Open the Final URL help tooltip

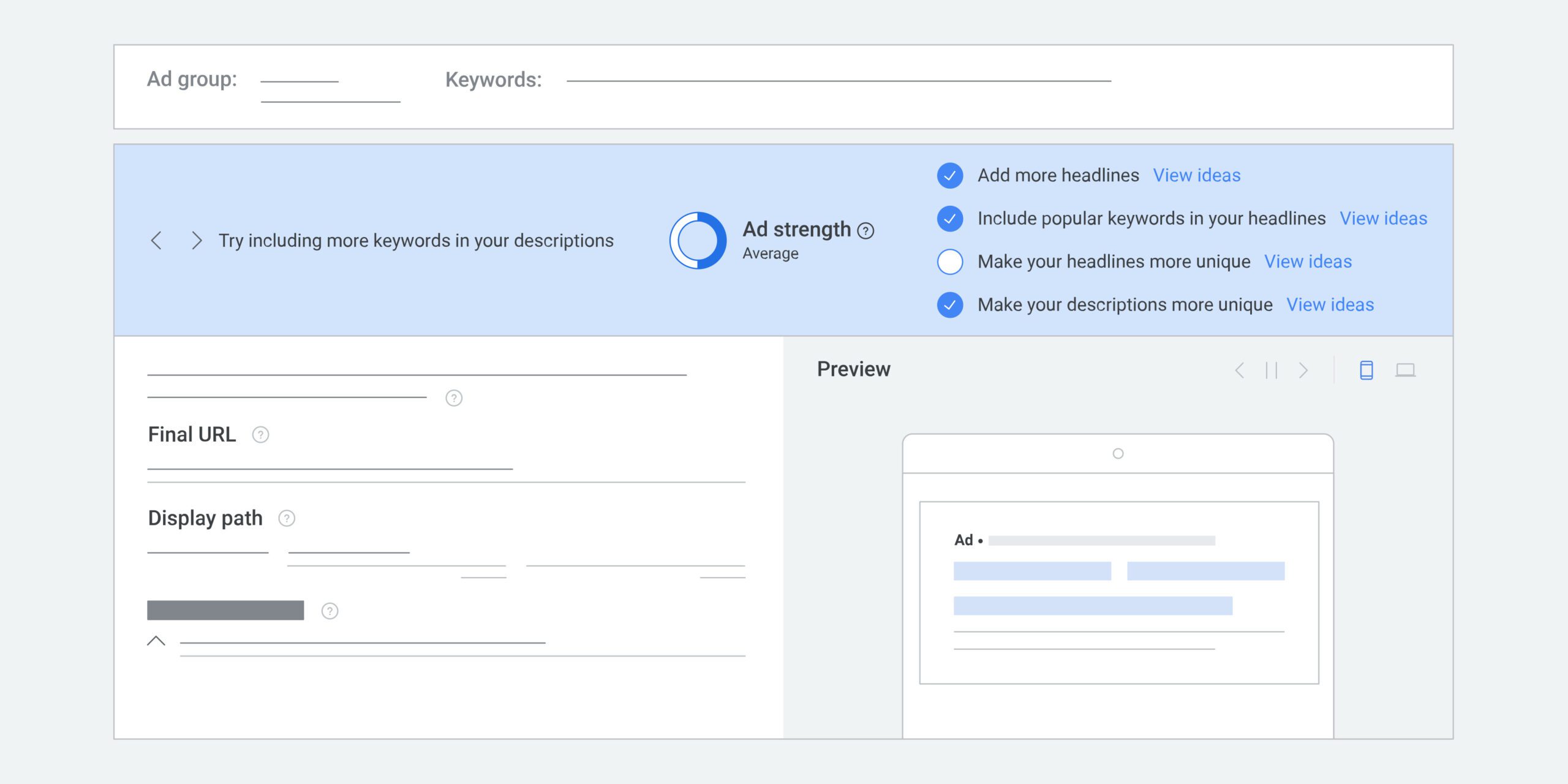point(260,435)
